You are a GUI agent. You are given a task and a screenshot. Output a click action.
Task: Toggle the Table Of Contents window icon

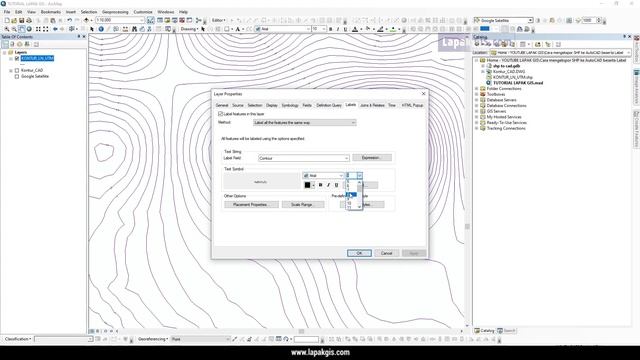pyautogui.click(x=160, y=20)
